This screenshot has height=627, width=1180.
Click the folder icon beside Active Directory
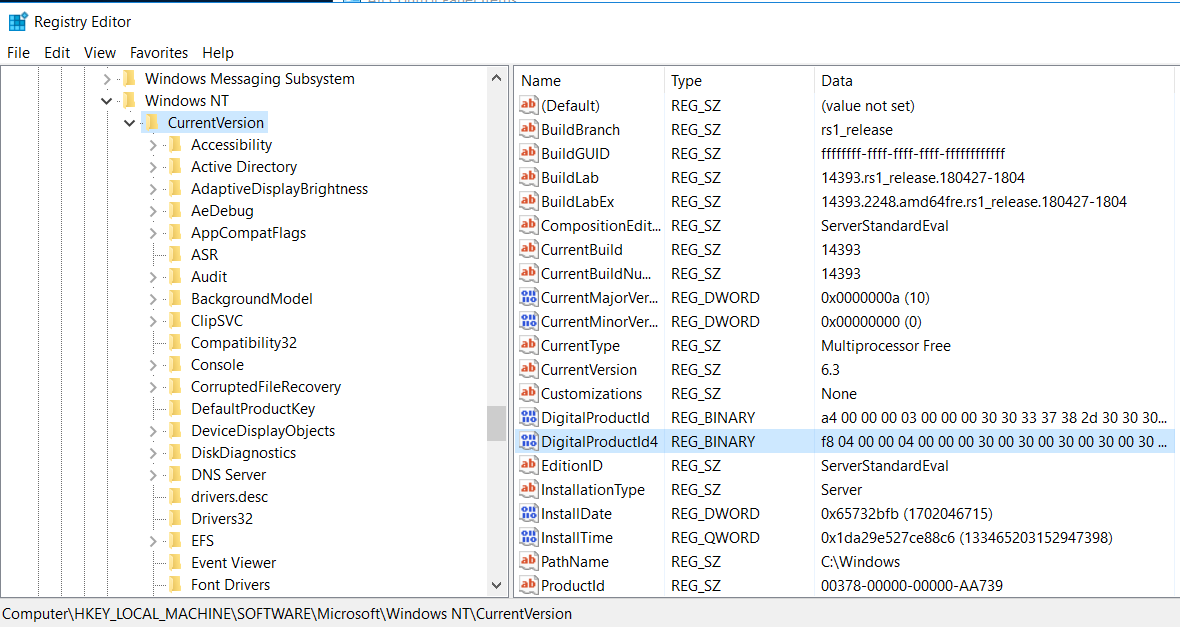pos(175,167)
